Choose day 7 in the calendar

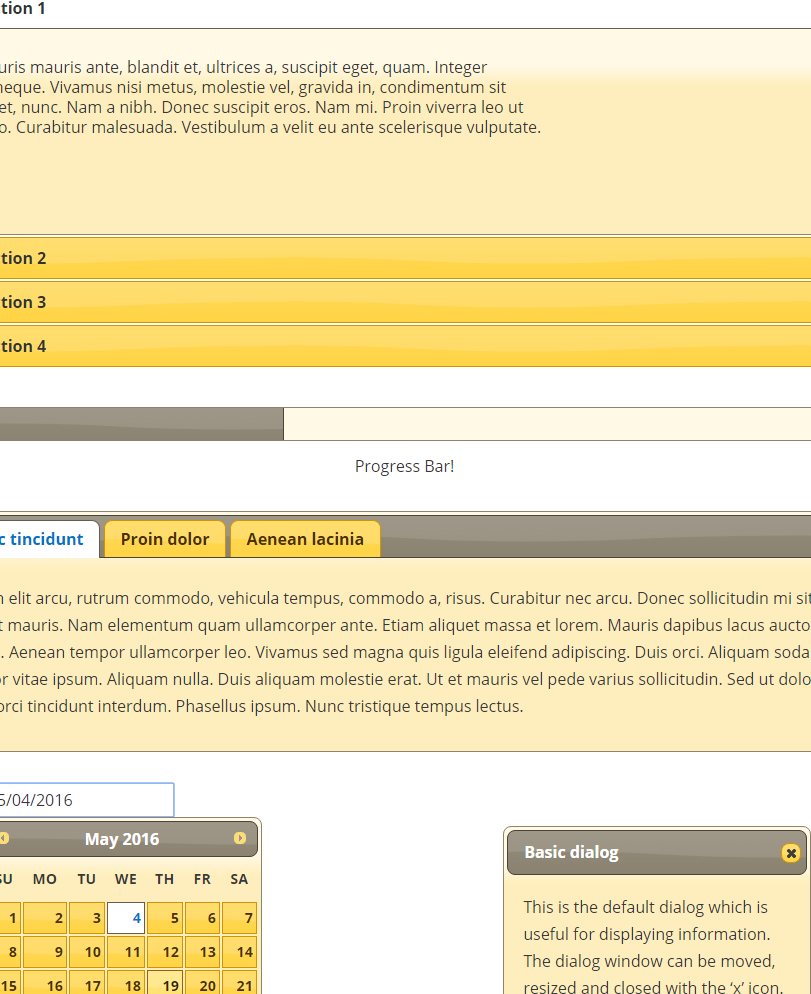[239, 918]
